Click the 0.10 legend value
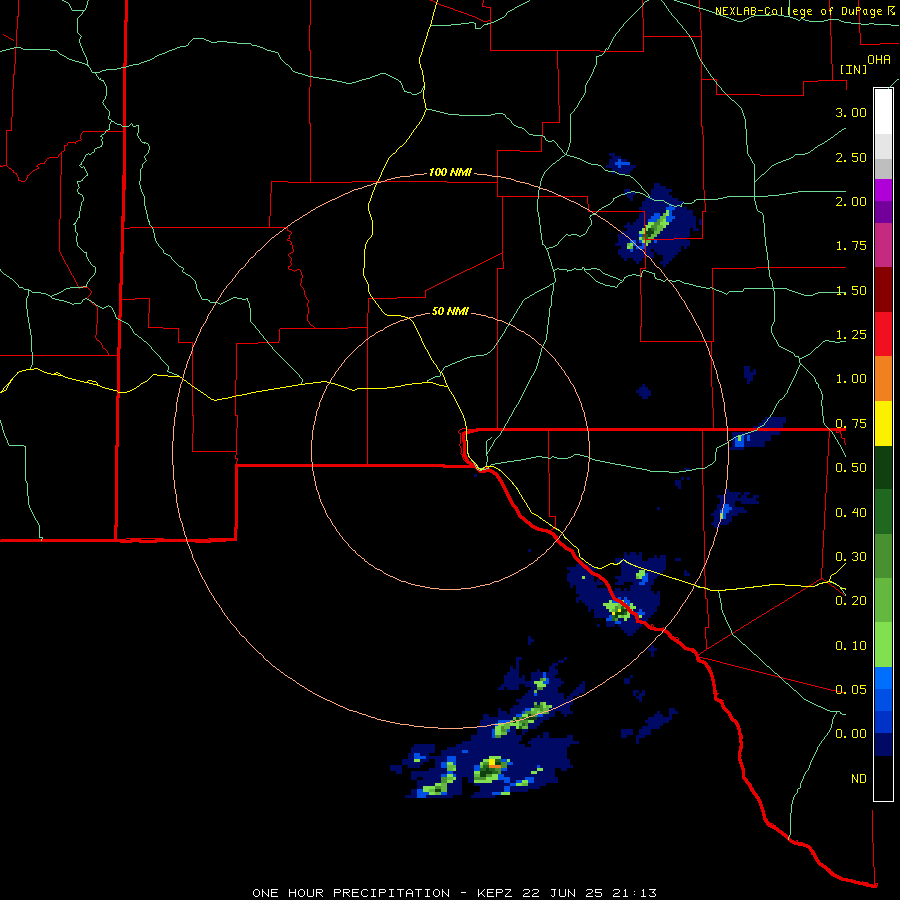This screenshot has width=900, height=900. [851, 645]
